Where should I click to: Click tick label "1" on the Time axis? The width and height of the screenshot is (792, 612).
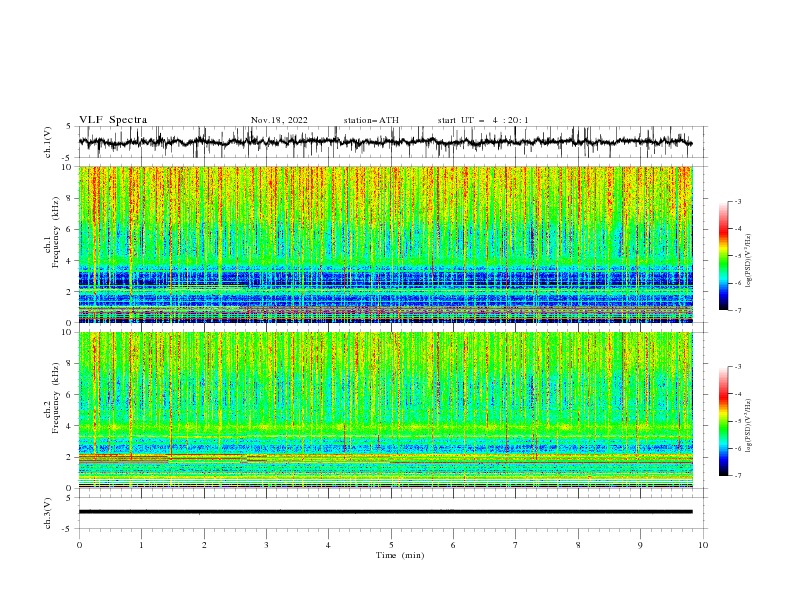pos(141,545)
